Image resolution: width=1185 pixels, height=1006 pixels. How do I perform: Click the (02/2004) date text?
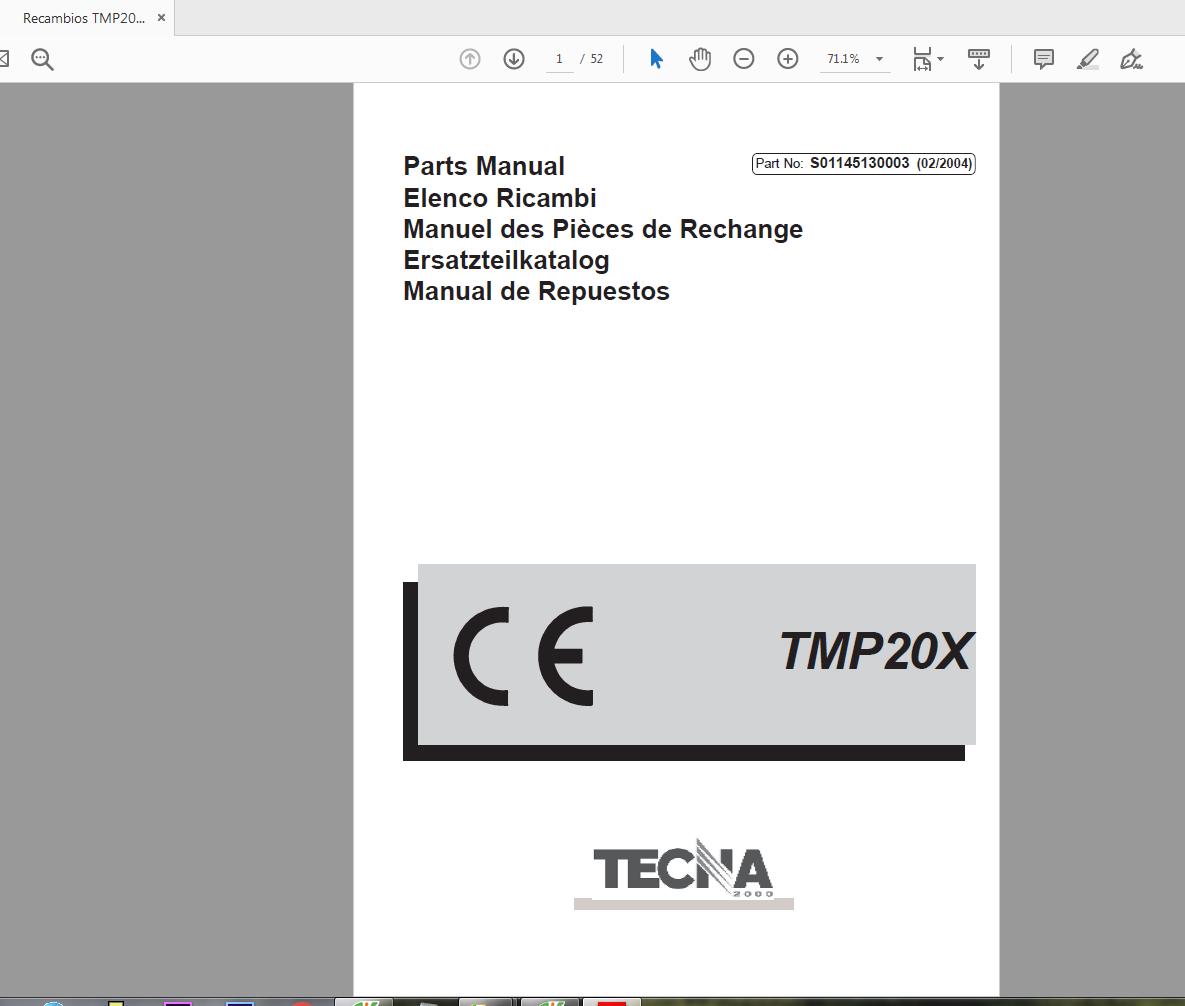tap(944, 163)
